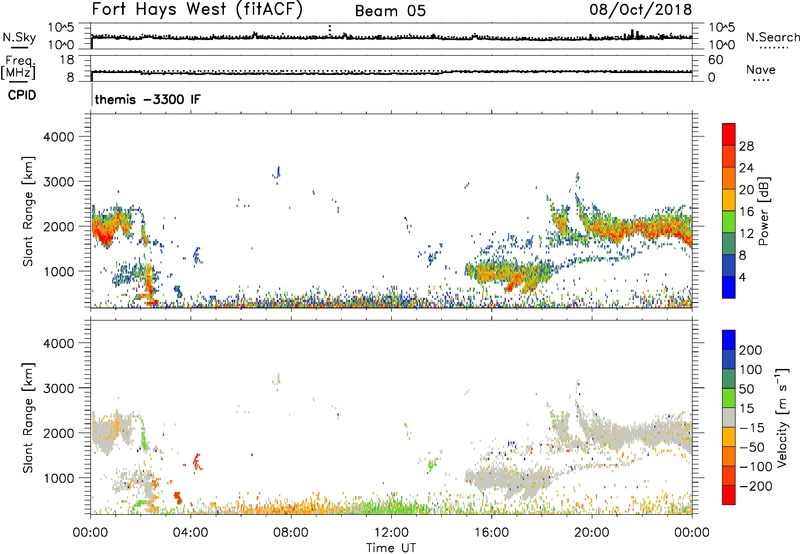Click the red top segment of power color bar

tap(729, 134)
